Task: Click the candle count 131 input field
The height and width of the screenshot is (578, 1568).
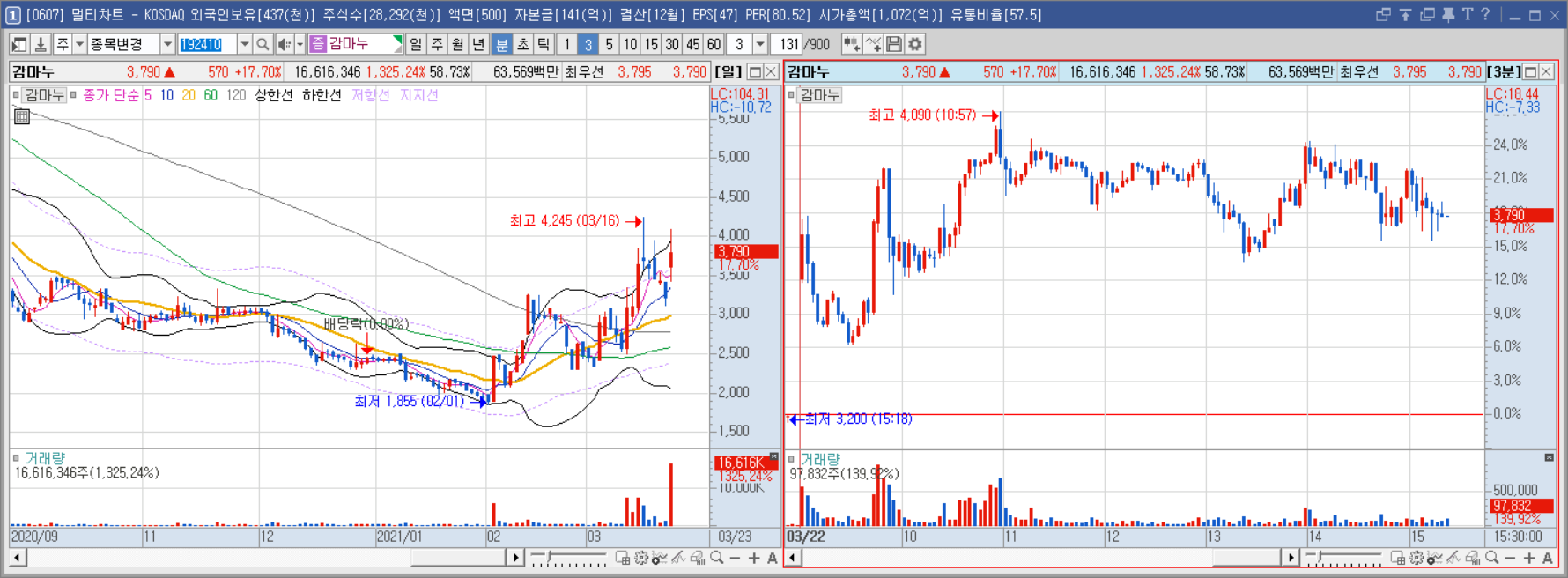Action: coord(787,44)
